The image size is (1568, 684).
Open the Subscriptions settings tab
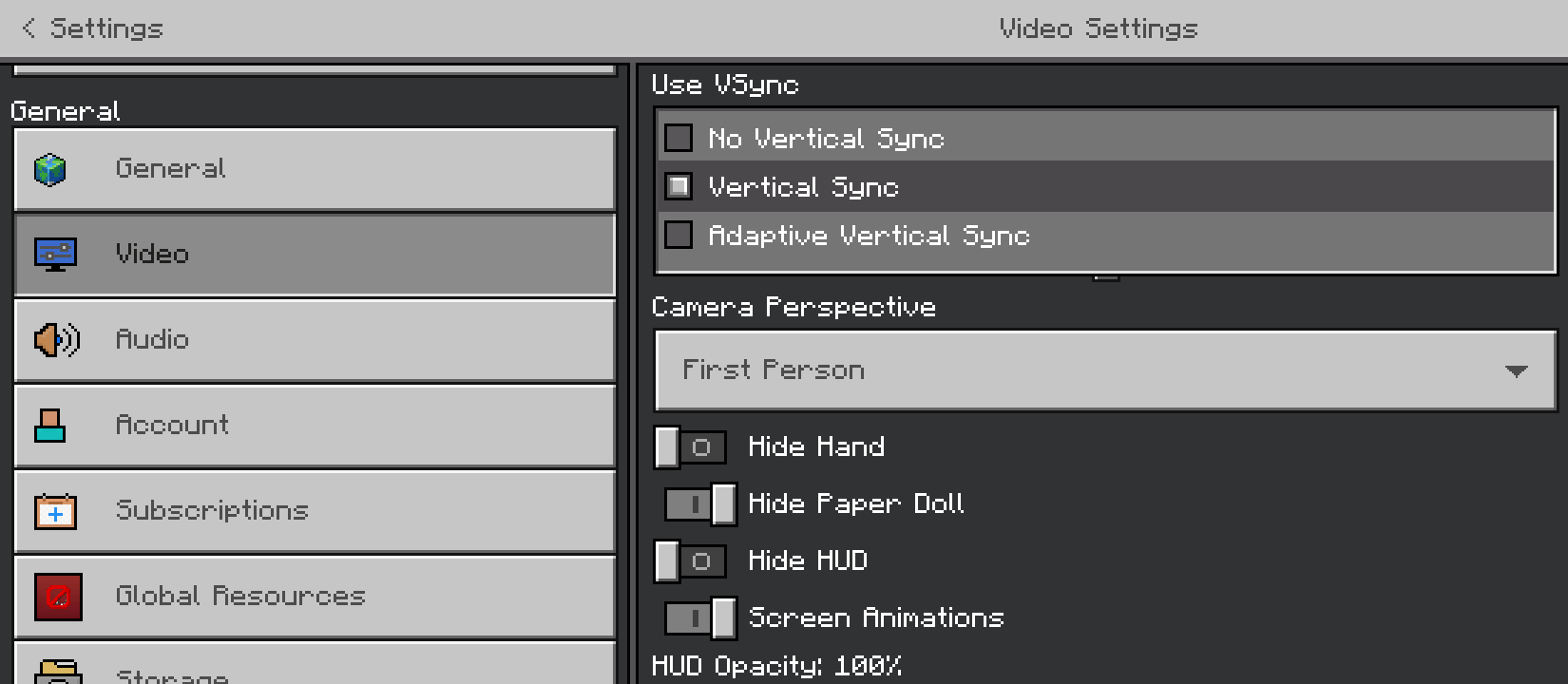[315, 512]
